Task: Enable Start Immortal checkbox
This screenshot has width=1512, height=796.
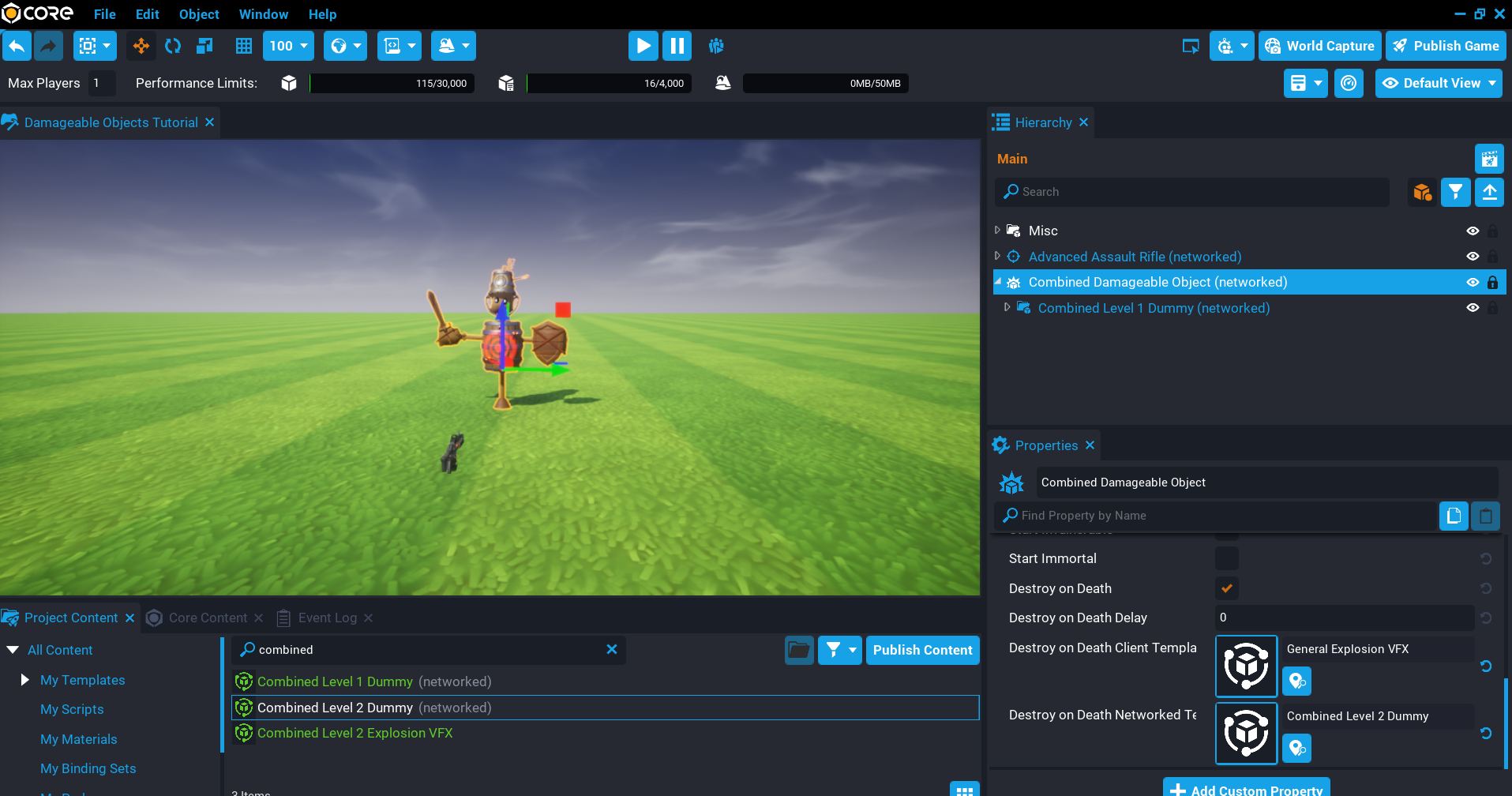Action: (x=1226, y=558)
